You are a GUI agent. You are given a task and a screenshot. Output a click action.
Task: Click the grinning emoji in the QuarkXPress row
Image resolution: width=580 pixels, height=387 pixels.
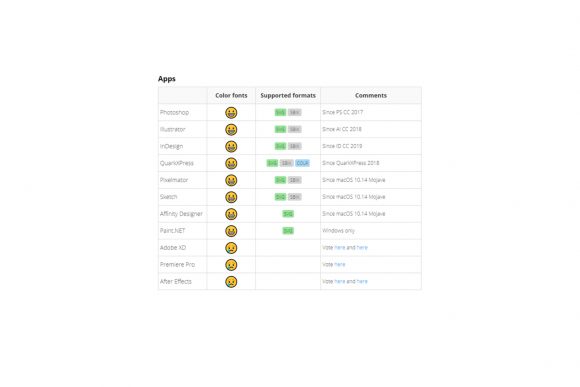pos(231,163)
